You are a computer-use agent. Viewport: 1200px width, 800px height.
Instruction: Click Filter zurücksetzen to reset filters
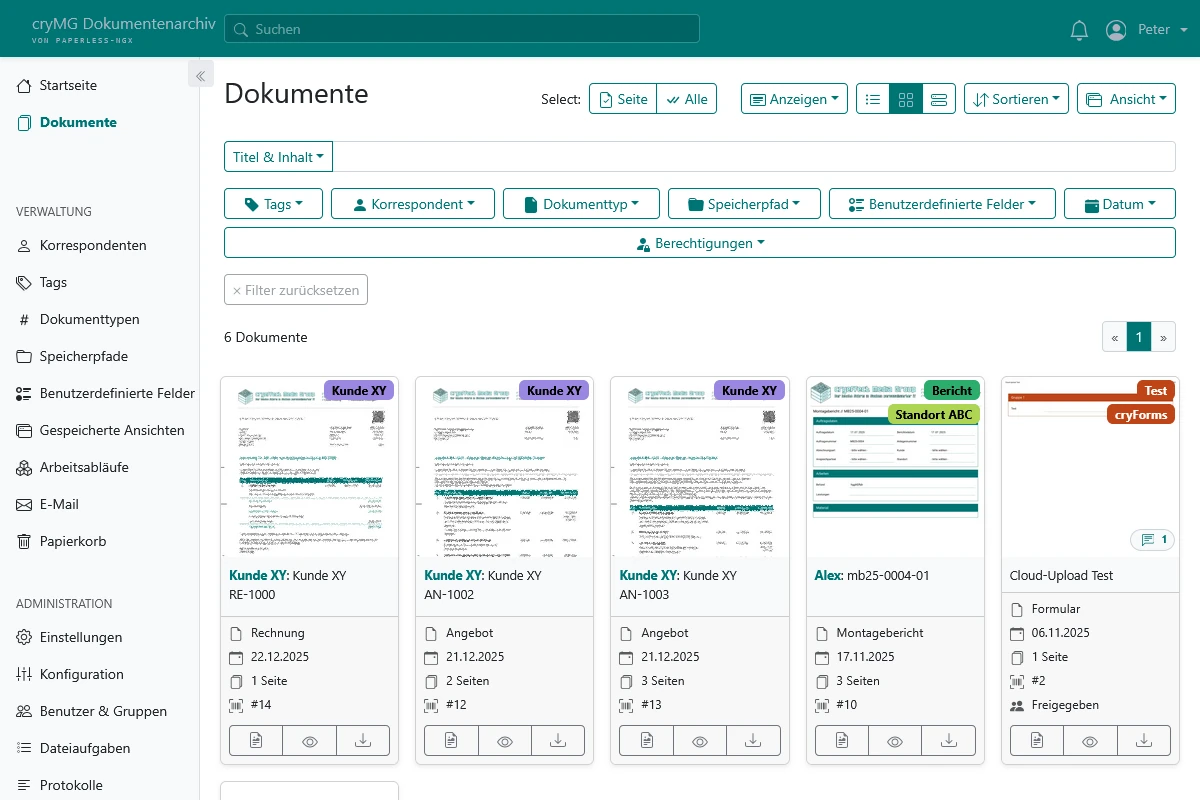pos(295,289)
